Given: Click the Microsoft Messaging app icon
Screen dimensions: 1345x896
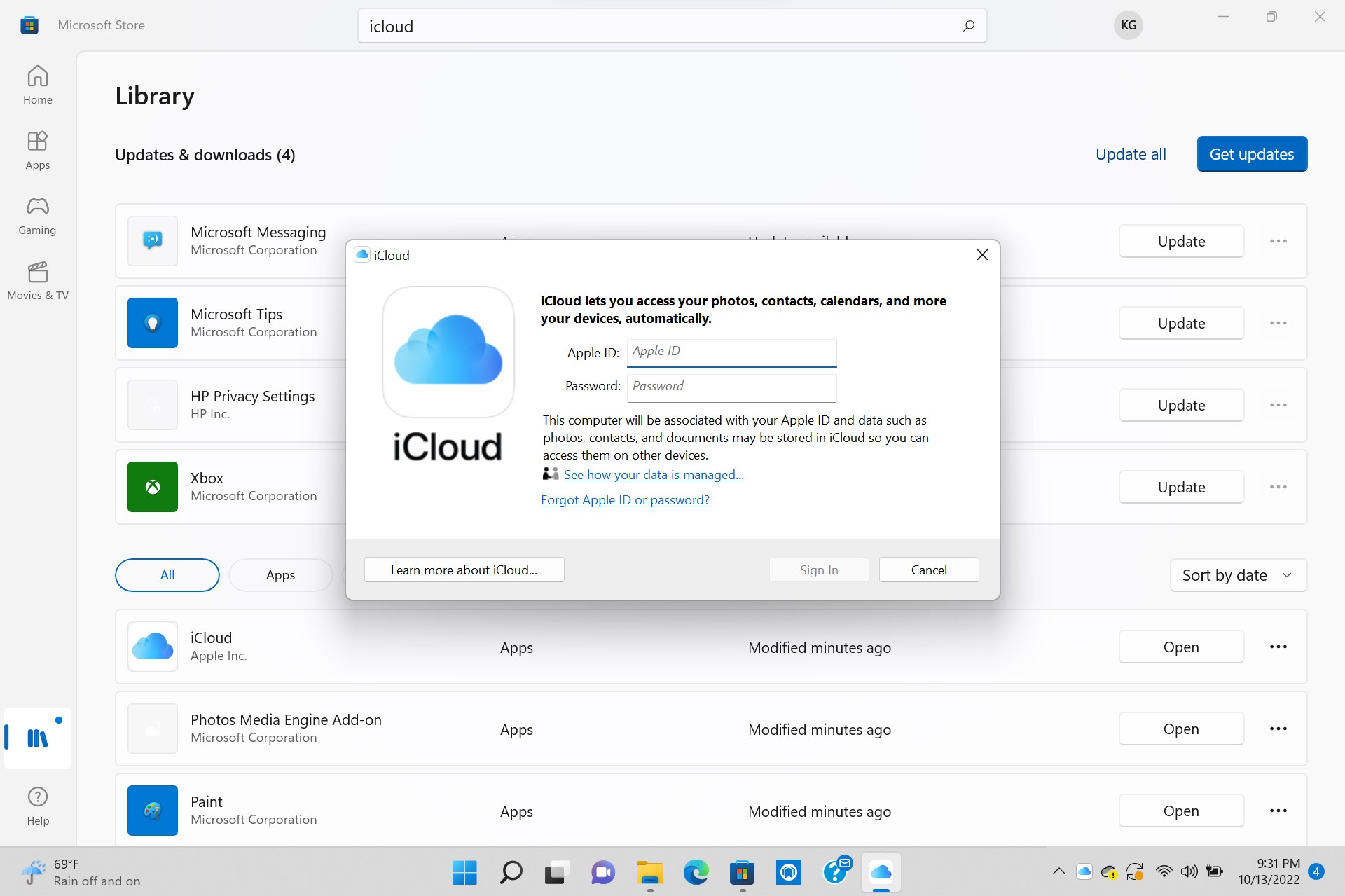Looking at the screenshot, I should click(152, 240).
